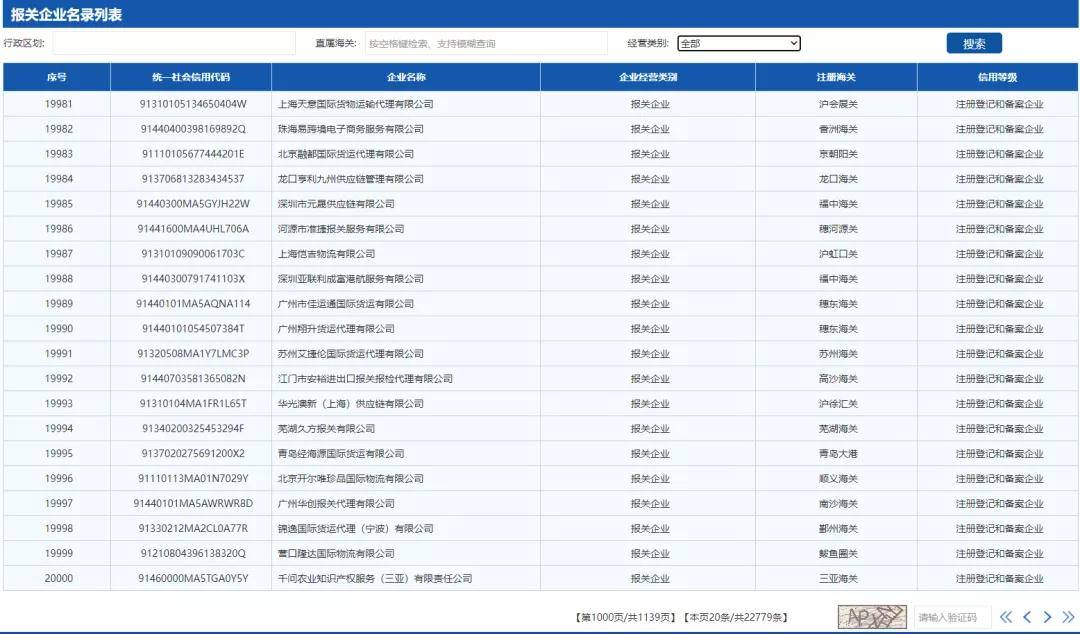Click the 注册海关 column header
1080x634 pixels.
click(836, 76)
